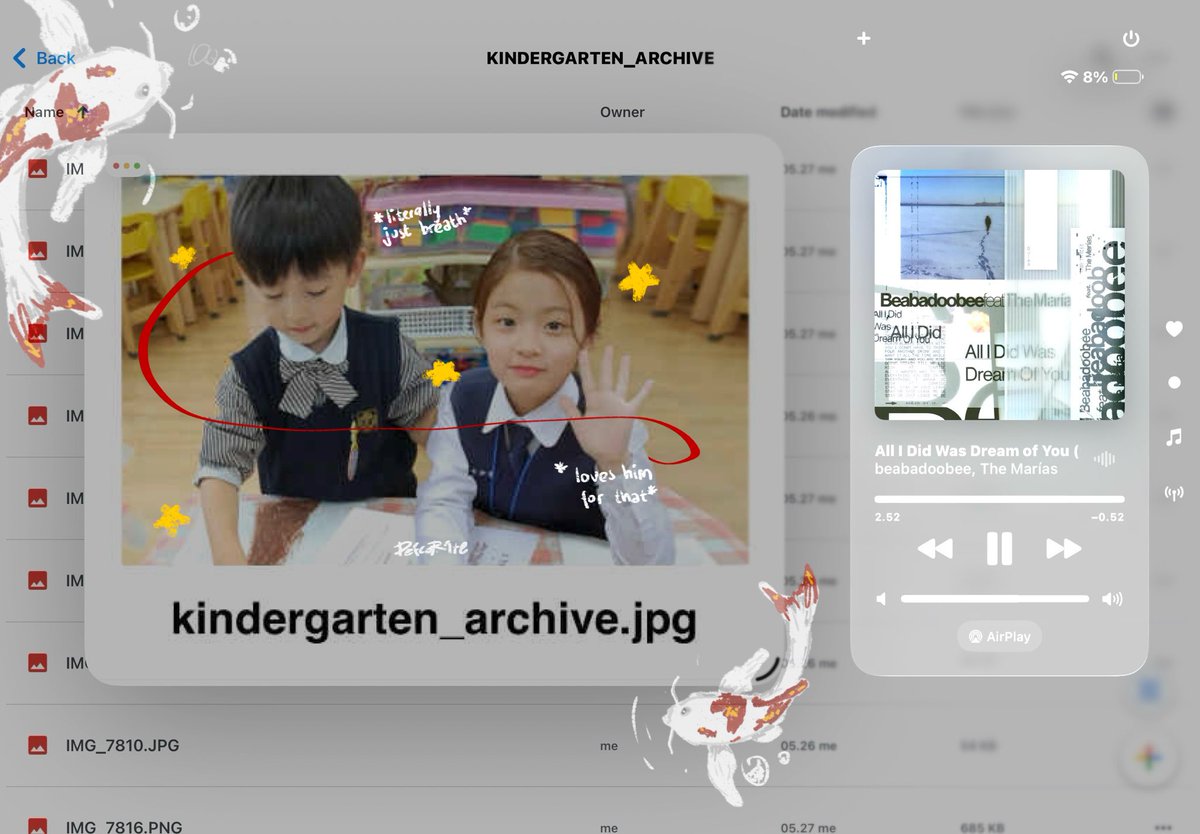This screenshot has width=1200, height=834.
Task: Tap the audio waveform icon beside song title
Action: pyautogui.click(x=1104, y=459)
